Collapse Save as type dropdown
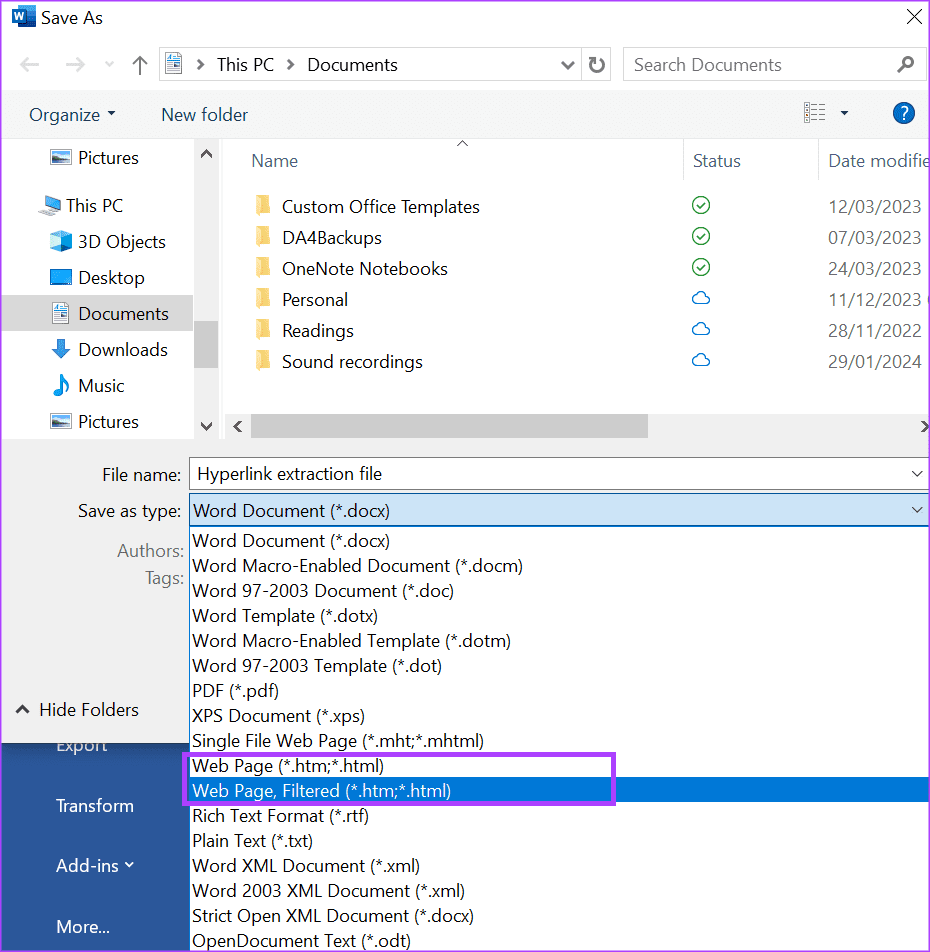 click(917, 511)
